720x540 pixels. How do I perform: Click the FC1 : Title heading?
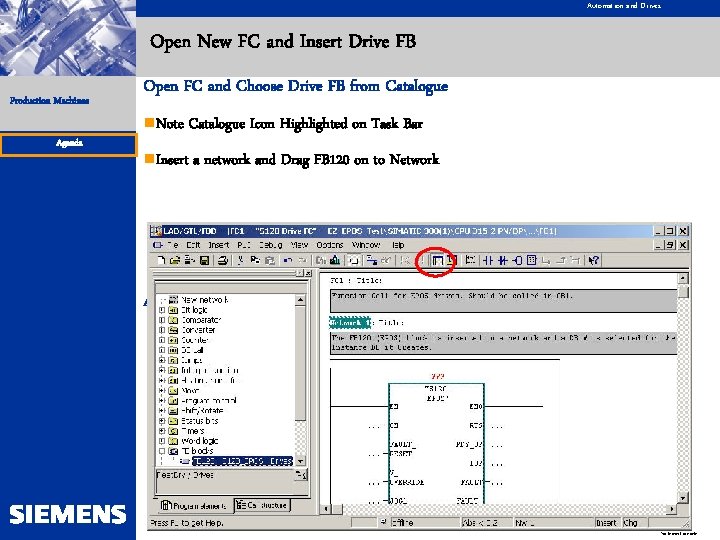pyautogui.click(x=356, y=280)
